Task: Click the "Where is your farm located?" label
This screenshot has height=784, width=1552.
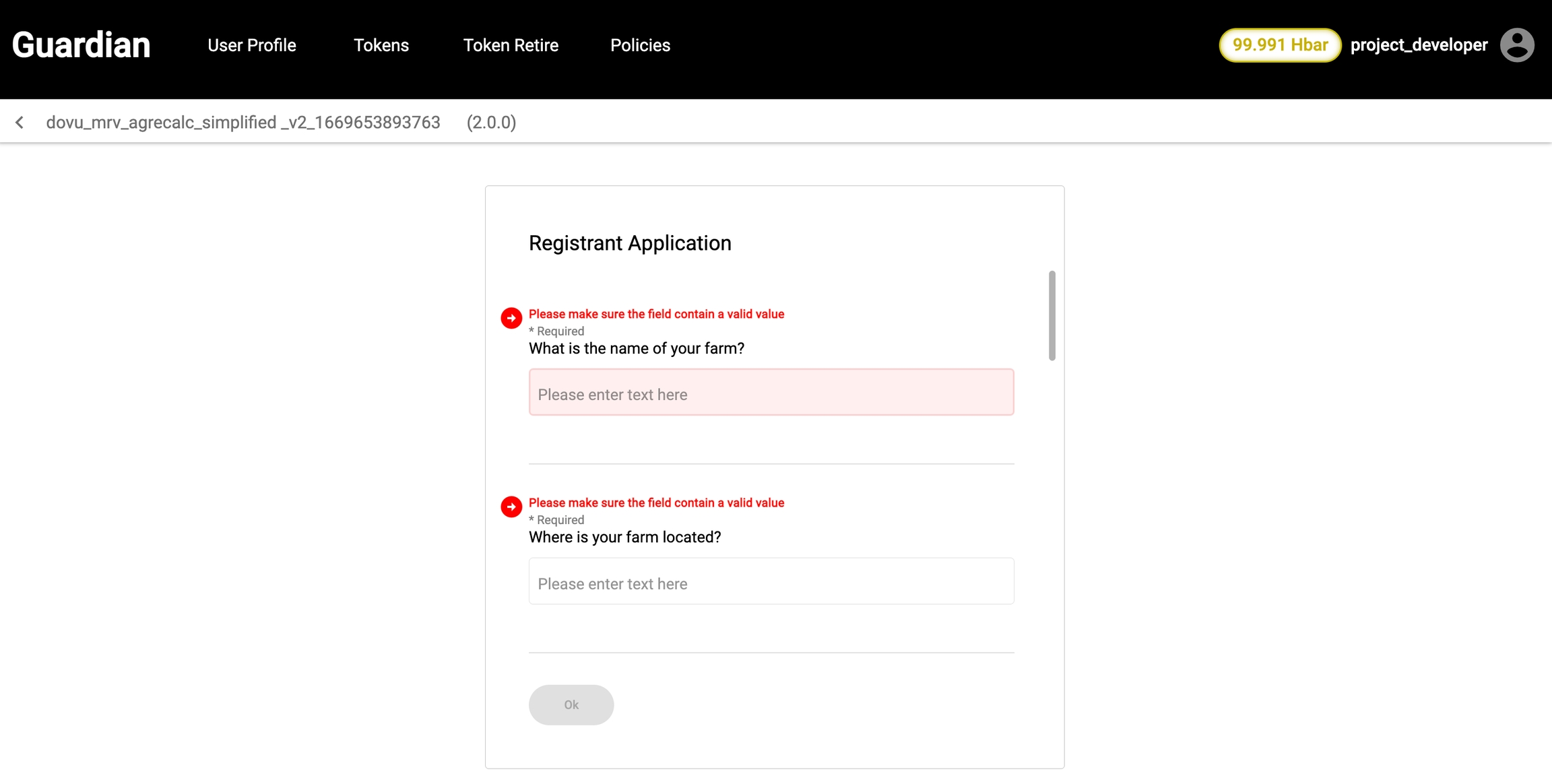Action: 624,537
